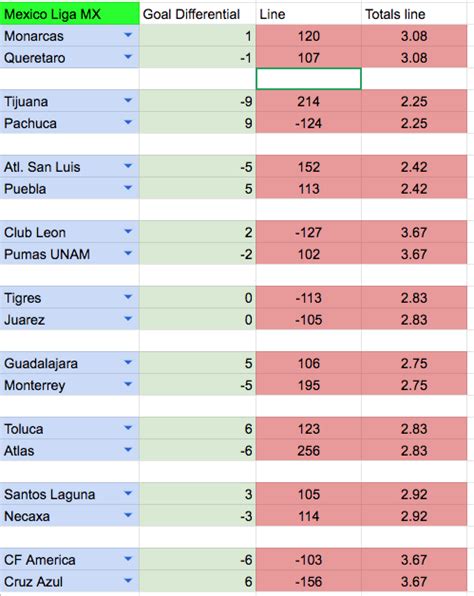Expand the Pumas UNAM dropdown arrow

128,253
